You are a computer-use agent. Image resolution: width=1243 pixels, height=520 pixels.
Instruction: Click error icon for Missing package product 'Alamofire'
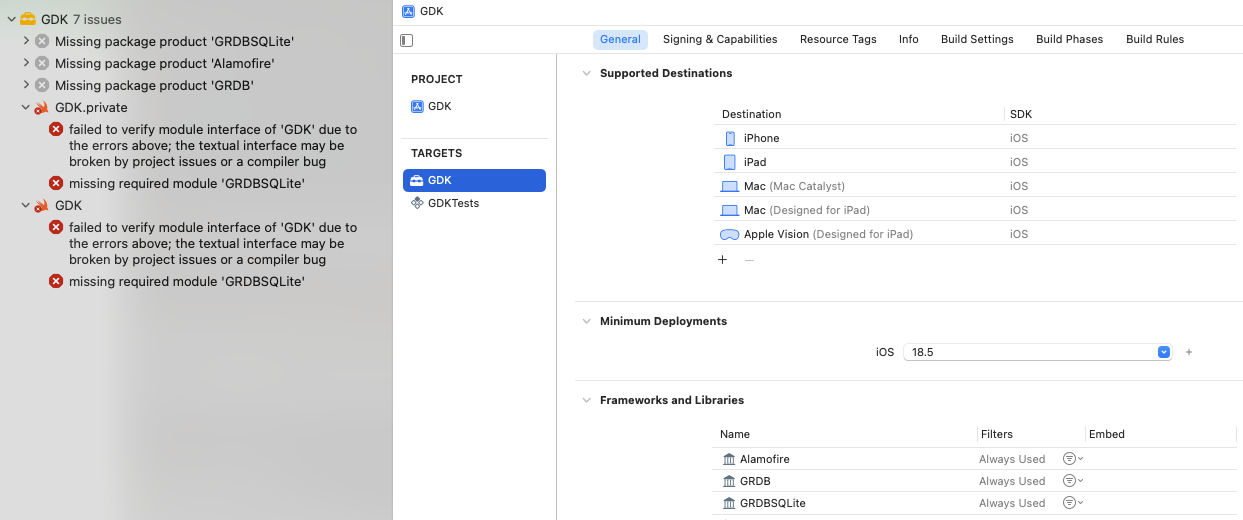[42, 63]
